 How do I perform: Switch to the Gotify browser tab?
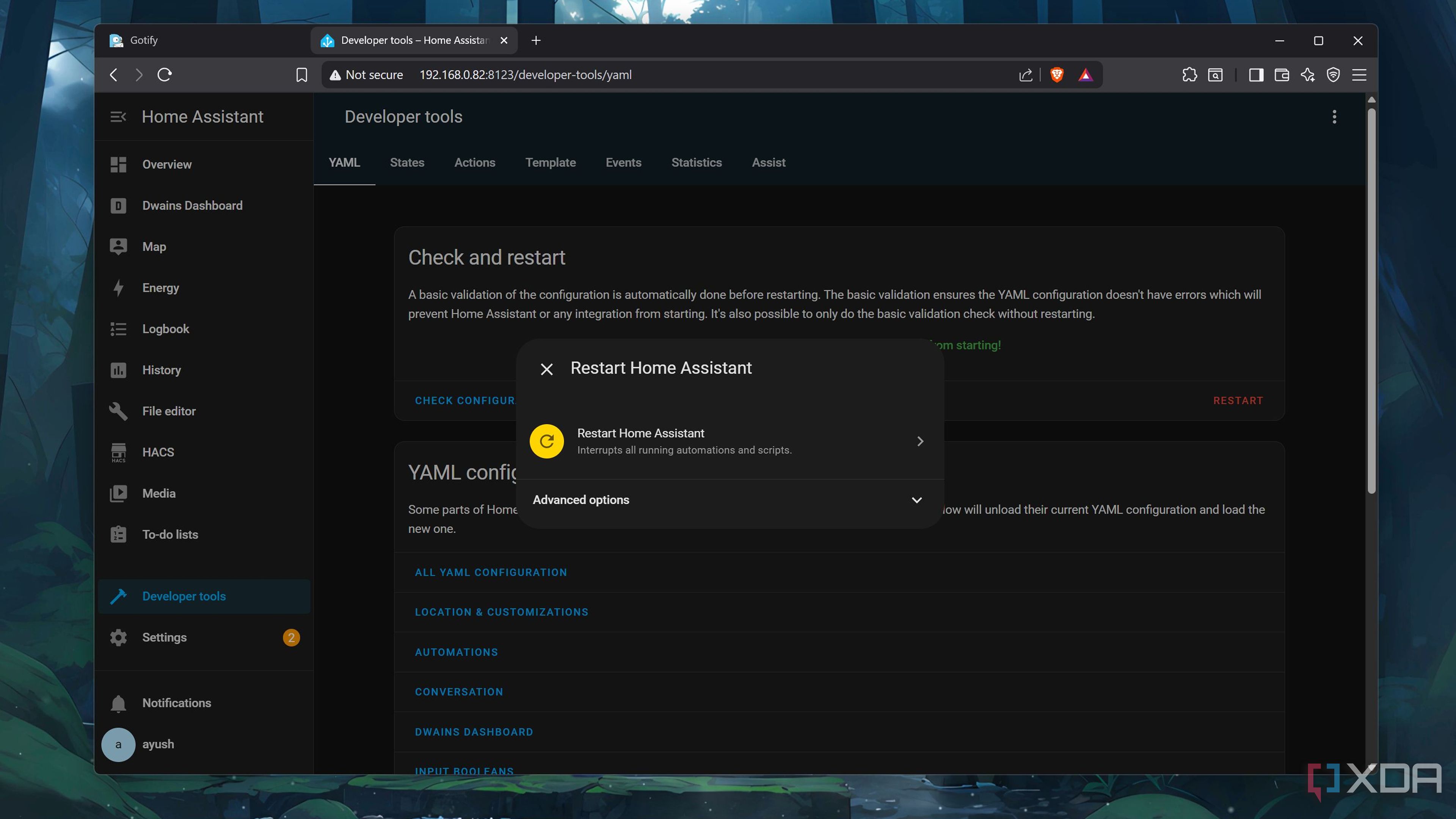click(x=204, y=40)
